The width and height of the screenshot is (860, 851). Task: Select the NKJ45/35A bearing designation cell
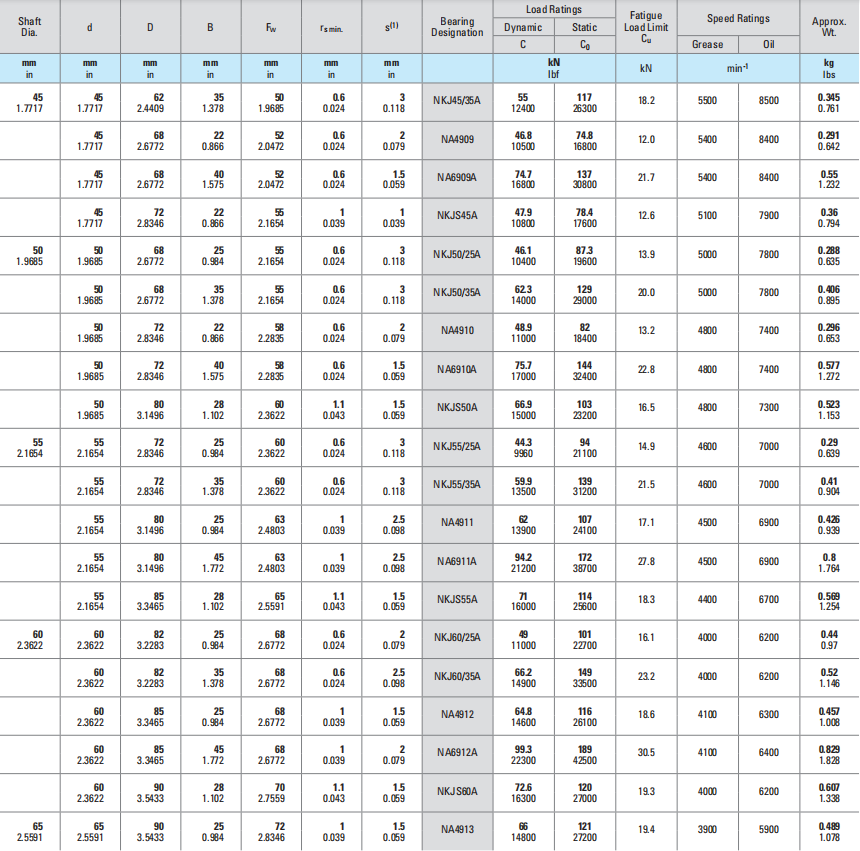pyautogui.click(x=457, y=101)
